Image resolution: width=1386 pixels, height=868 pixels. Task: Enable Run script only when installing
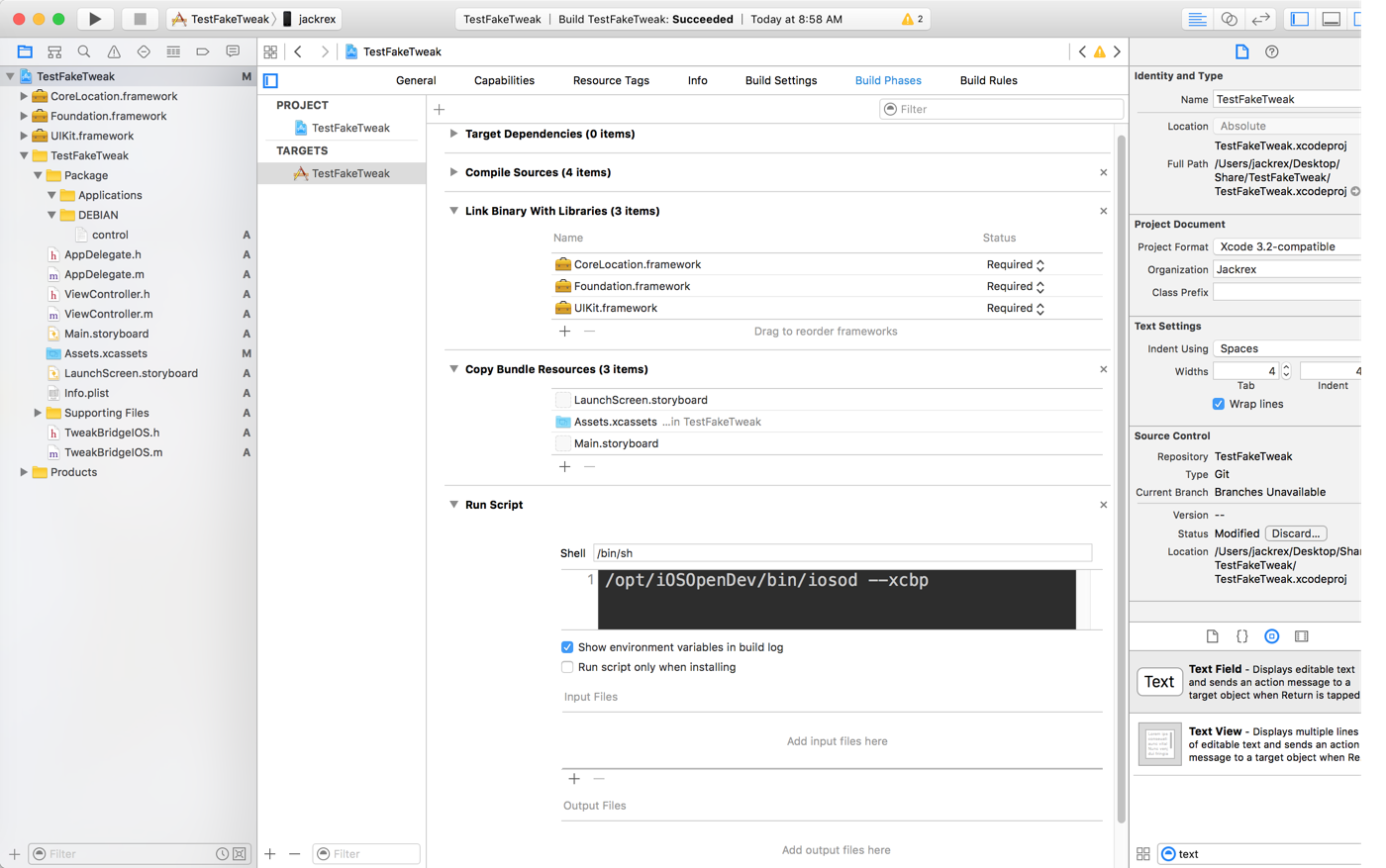pos(567,667)
